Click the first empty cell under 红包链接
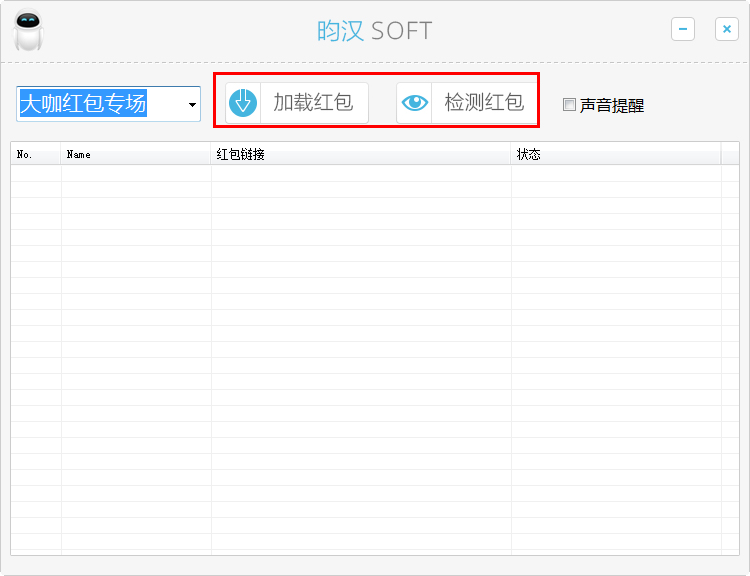 (x=361, y=173)
